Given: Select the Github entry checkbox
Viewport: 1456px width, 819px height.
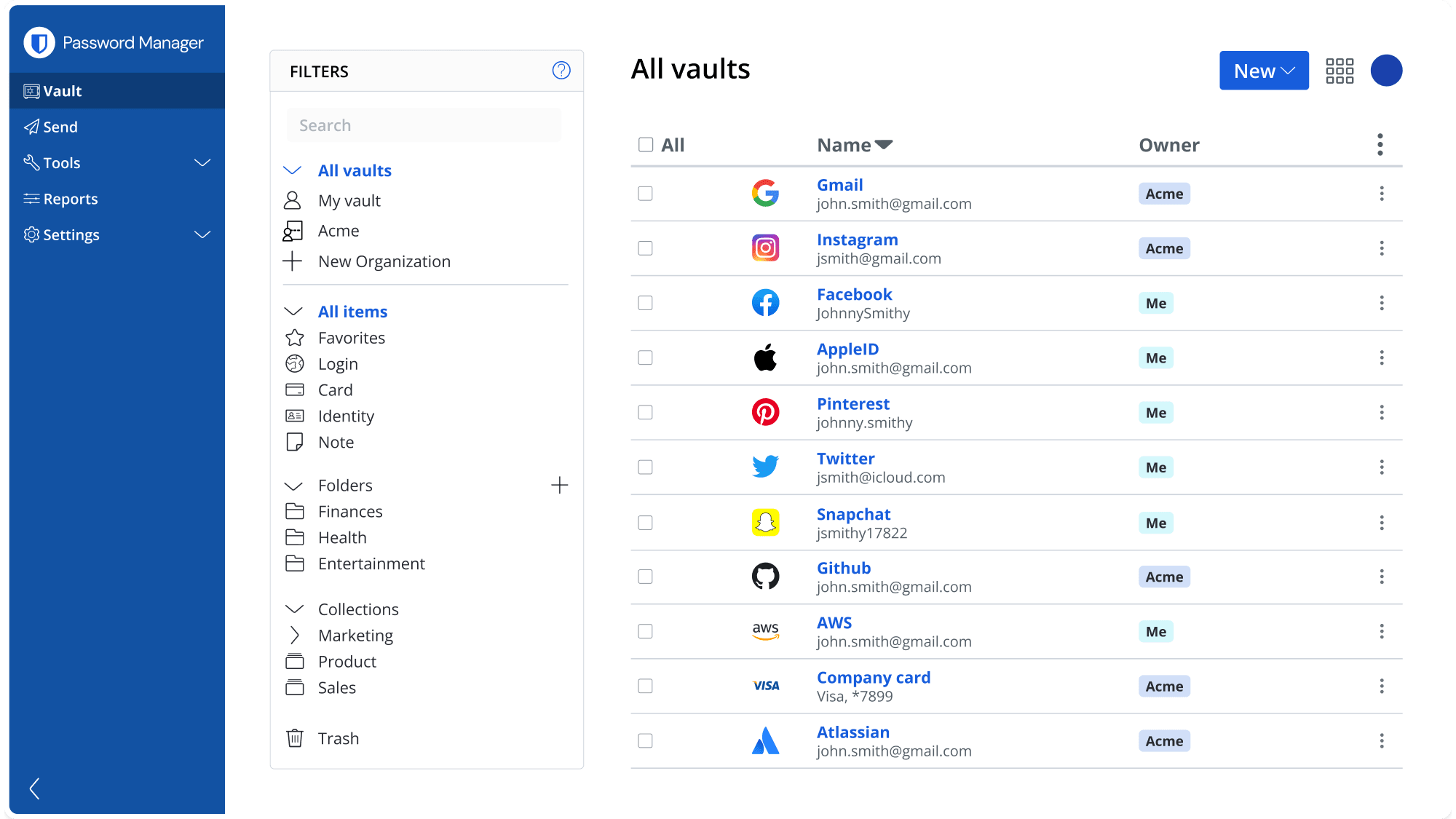Looking at the screenshot, I should coord(645,577).
